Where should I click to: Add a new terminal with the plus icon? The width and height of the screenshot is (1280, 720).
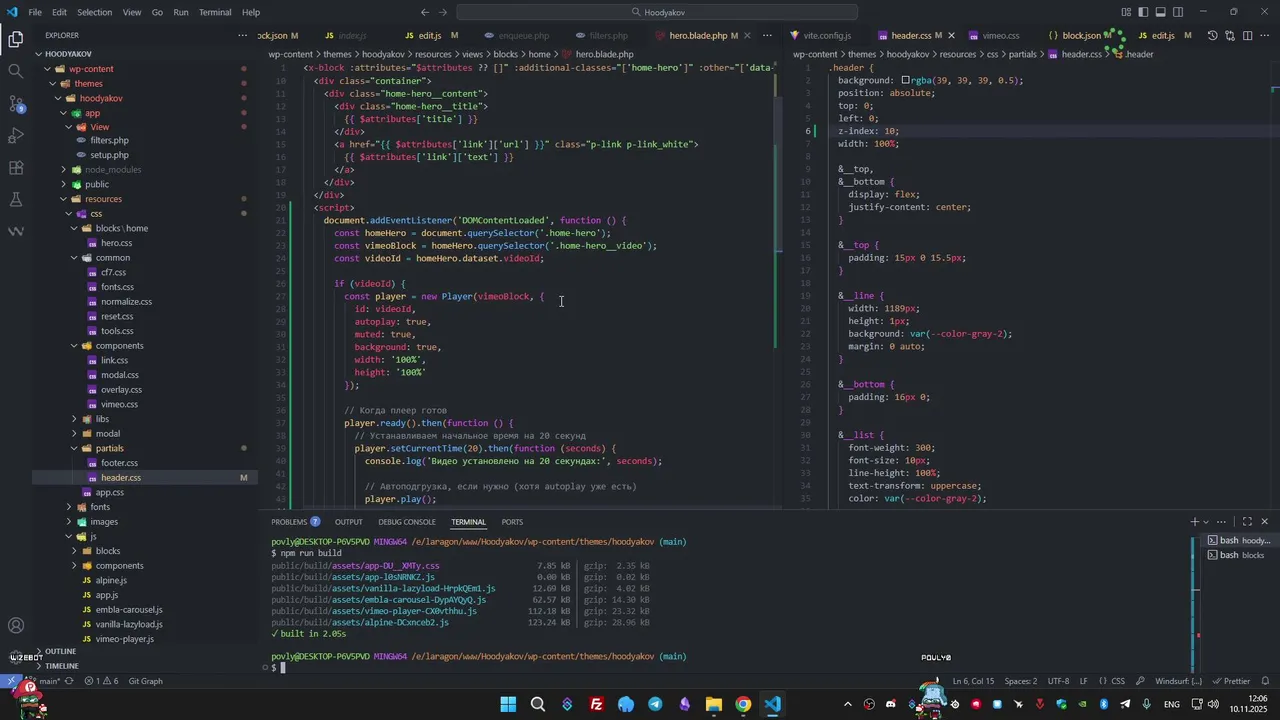coord(1194,522)
